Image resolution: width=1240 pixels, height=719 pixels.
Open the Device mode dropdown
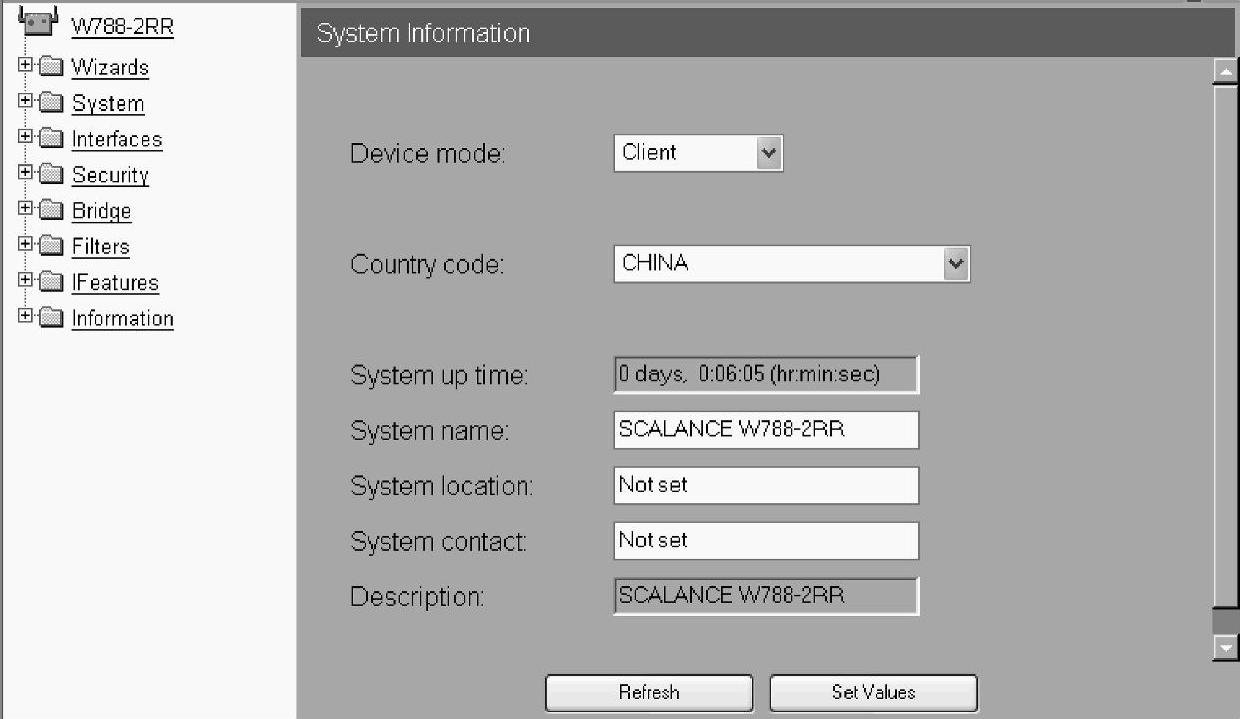698,153
